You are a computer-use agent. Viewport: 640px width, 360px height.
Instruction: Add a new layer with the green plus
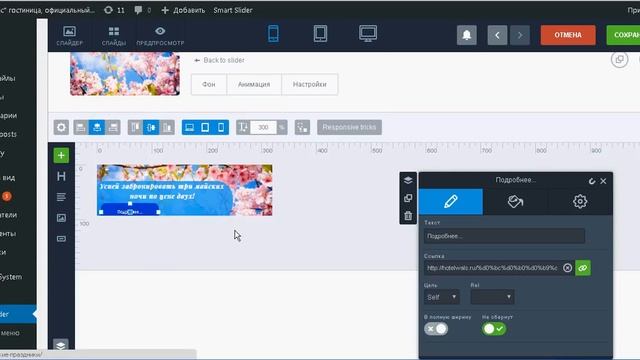(61, 156)
